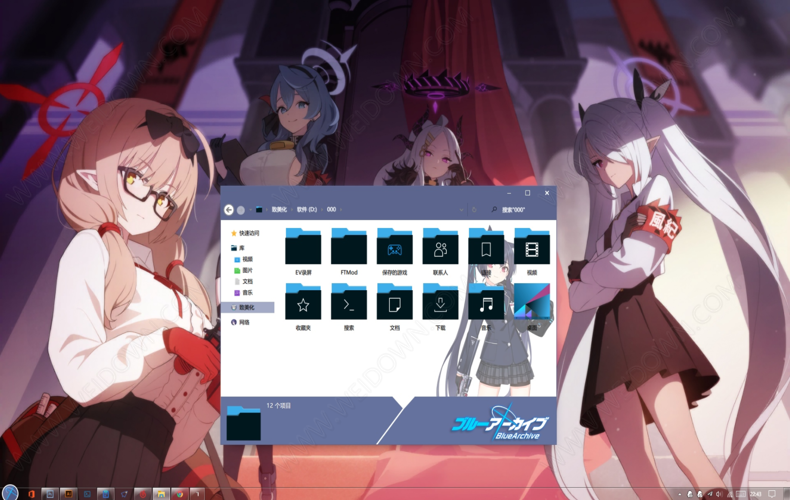Launch Office from the taskbar
The height and width of the screenshot is (500, 790).
[x=31, y=494]
